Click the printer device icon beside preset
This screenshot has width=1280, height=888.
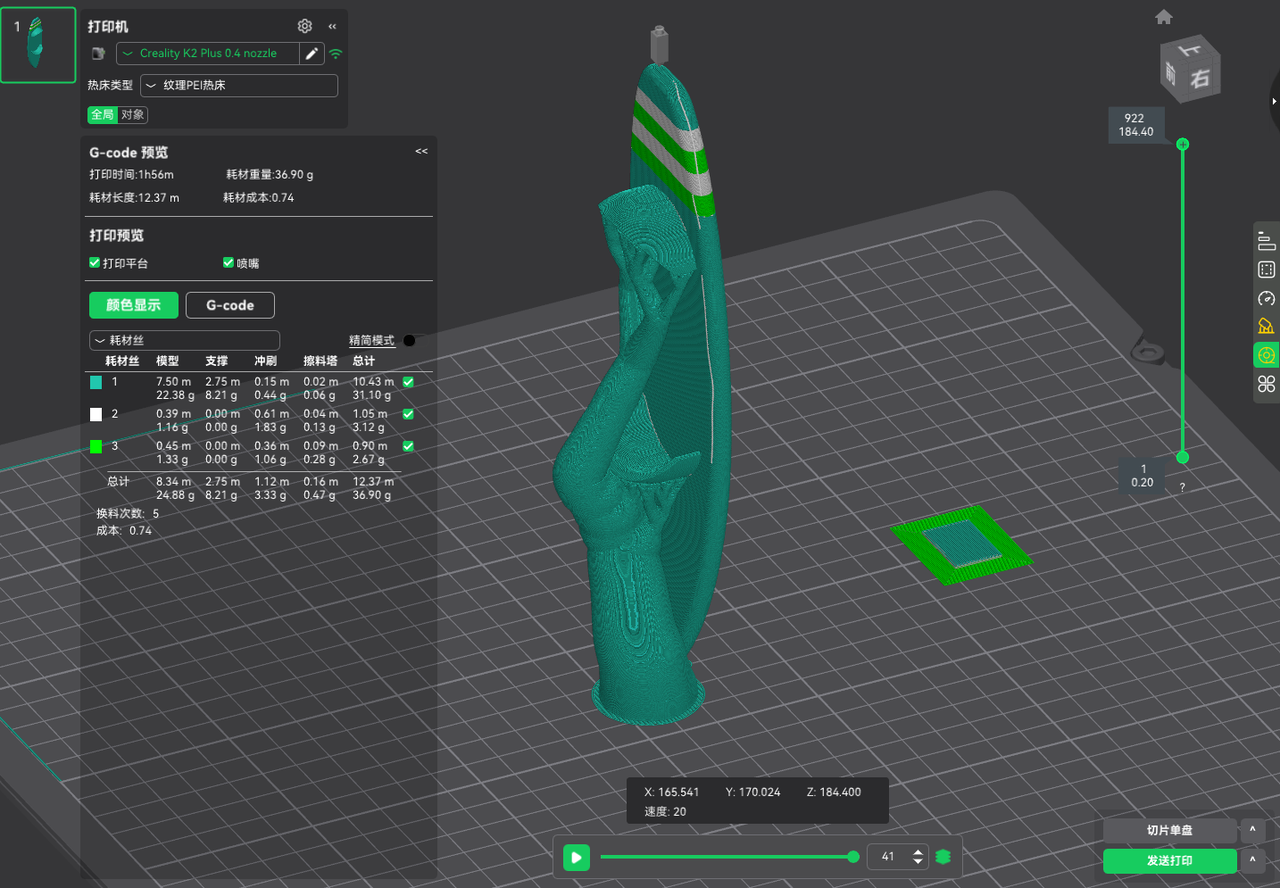click(99, 53)
